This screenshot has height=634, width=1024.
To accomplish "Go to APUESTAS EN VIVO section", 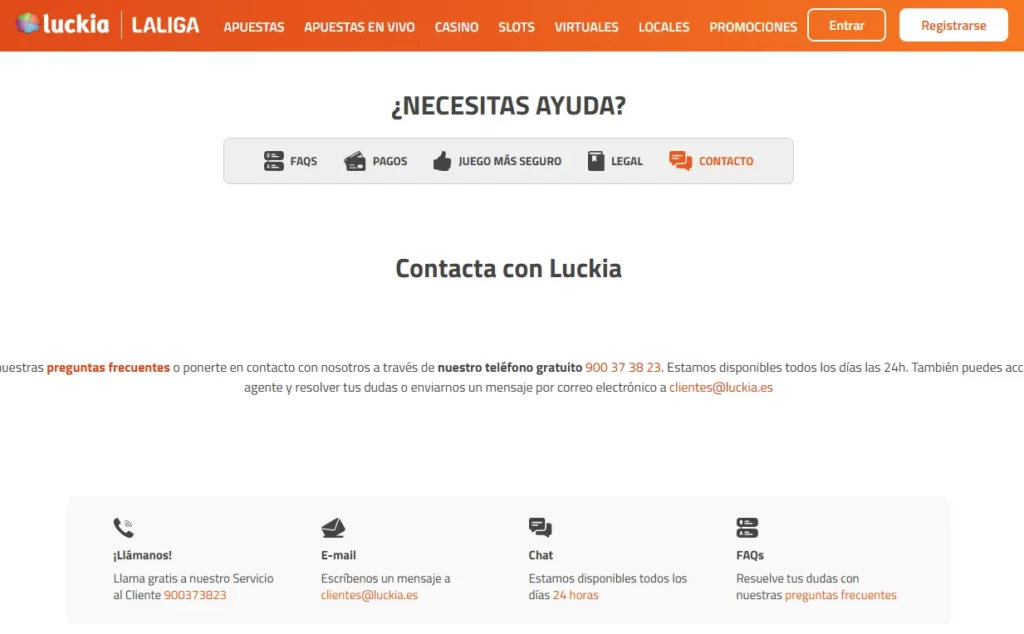I will [x=359, y=27].
